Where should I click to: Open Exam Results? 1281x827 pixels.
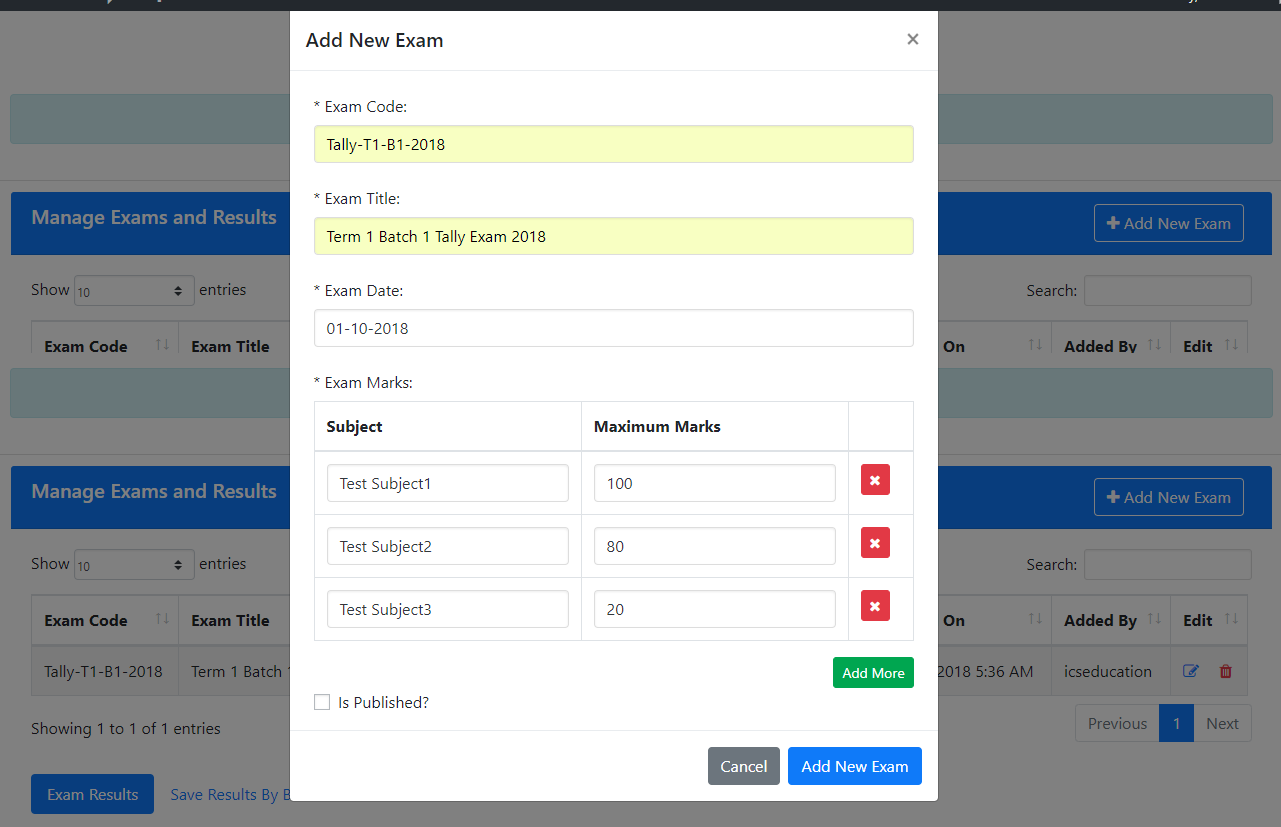pos(92,794)
